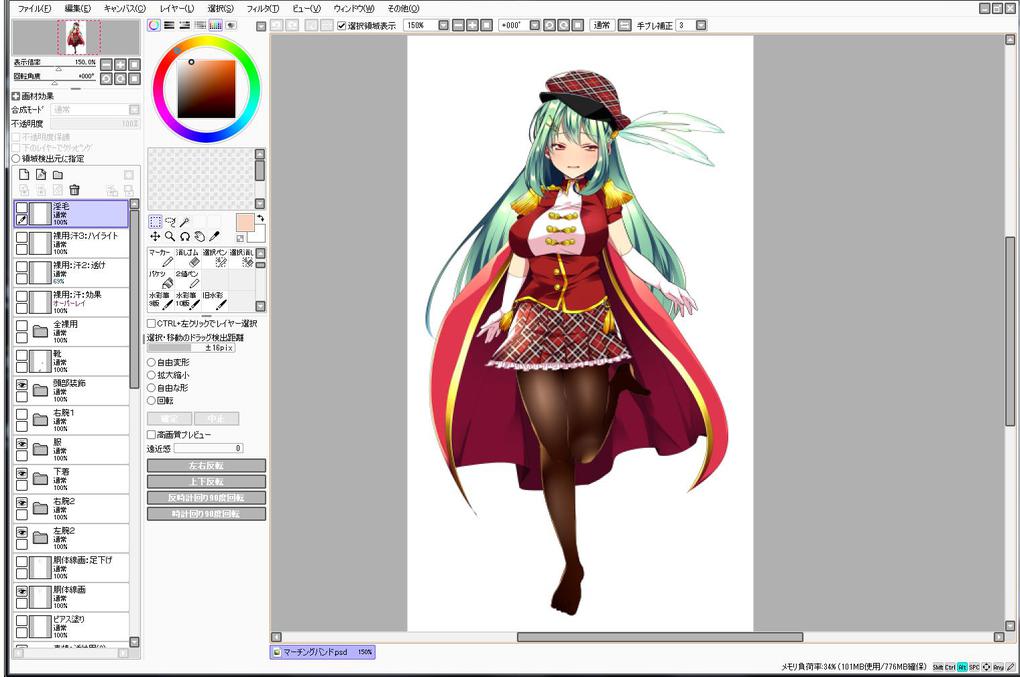
Task: Show the color wheel panel
Action: [154, 25]
